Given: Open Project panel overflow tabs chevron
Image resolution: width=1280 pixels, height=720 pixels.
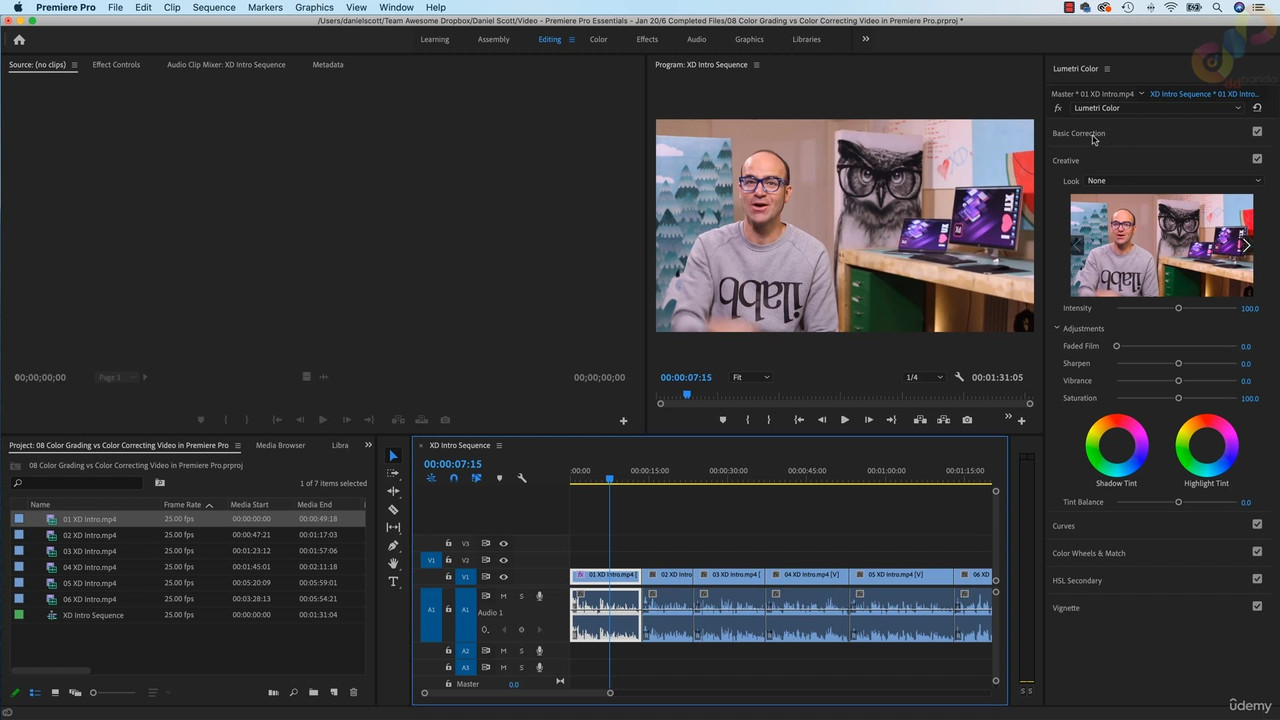Looking at the screenshot, I should 368,445.
